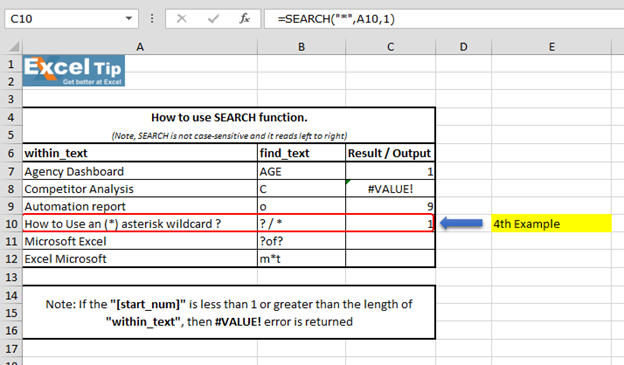The height and width of the screenshot is (365, 624).
Task: Click the formula bar options dots
Action: 152,19
